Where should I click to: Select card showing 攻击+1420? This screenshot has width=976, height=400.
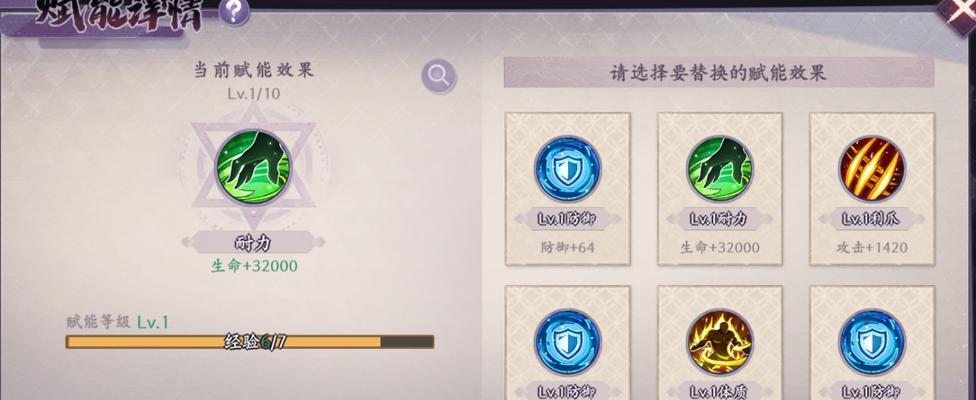pos(871,188)
